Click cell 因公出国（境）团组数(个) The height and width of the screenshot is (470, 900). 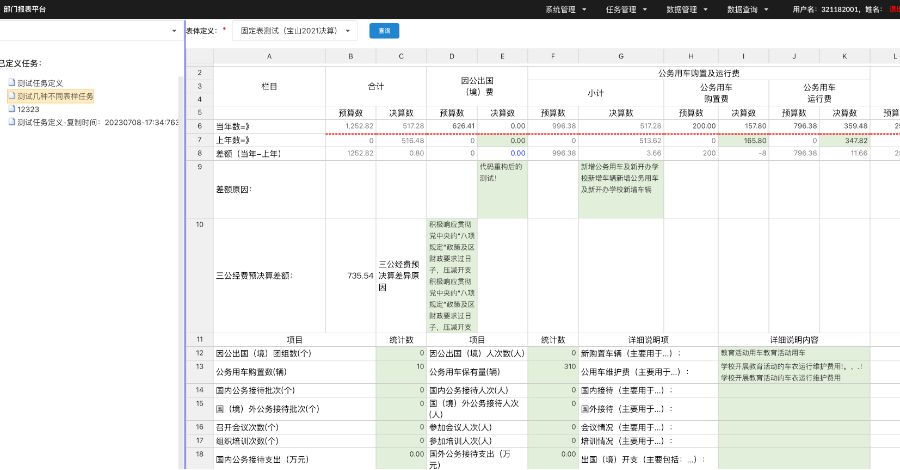[294, 354]
